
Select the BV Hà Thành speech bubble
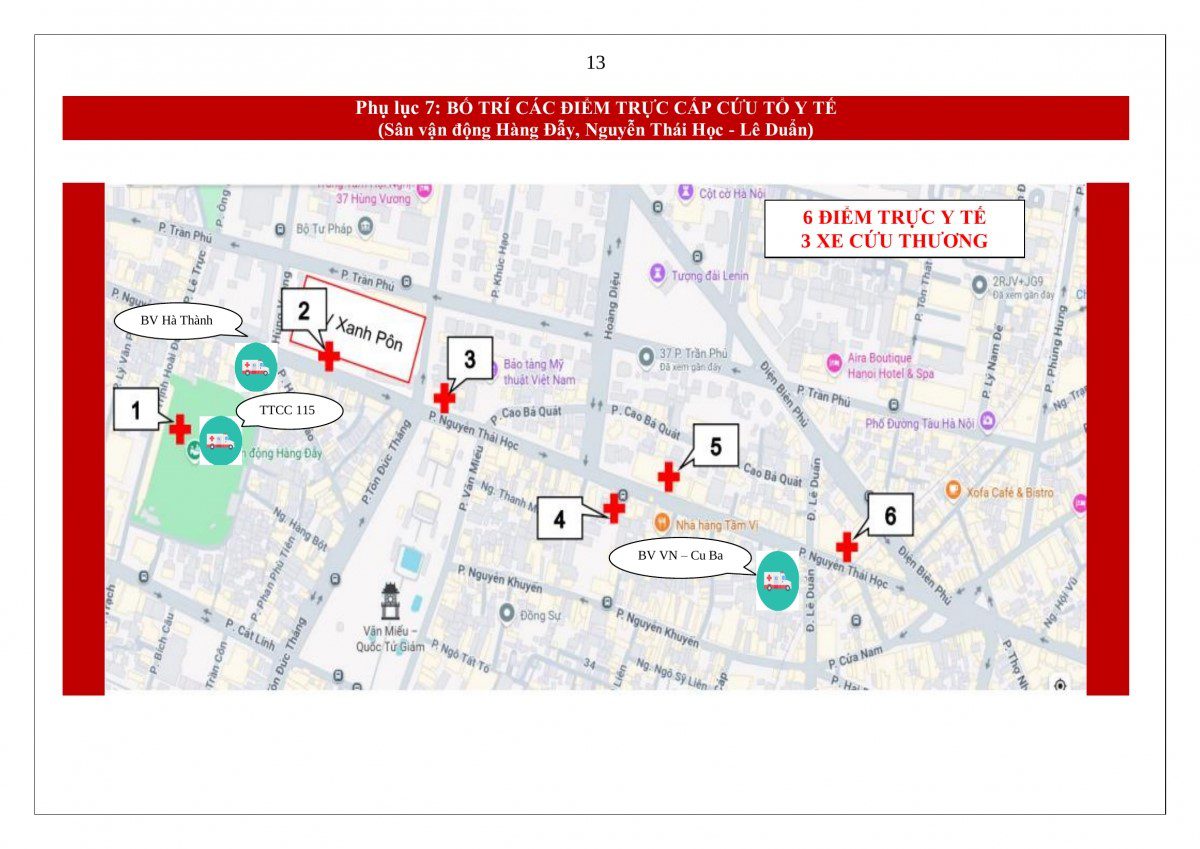coord(178,321)
